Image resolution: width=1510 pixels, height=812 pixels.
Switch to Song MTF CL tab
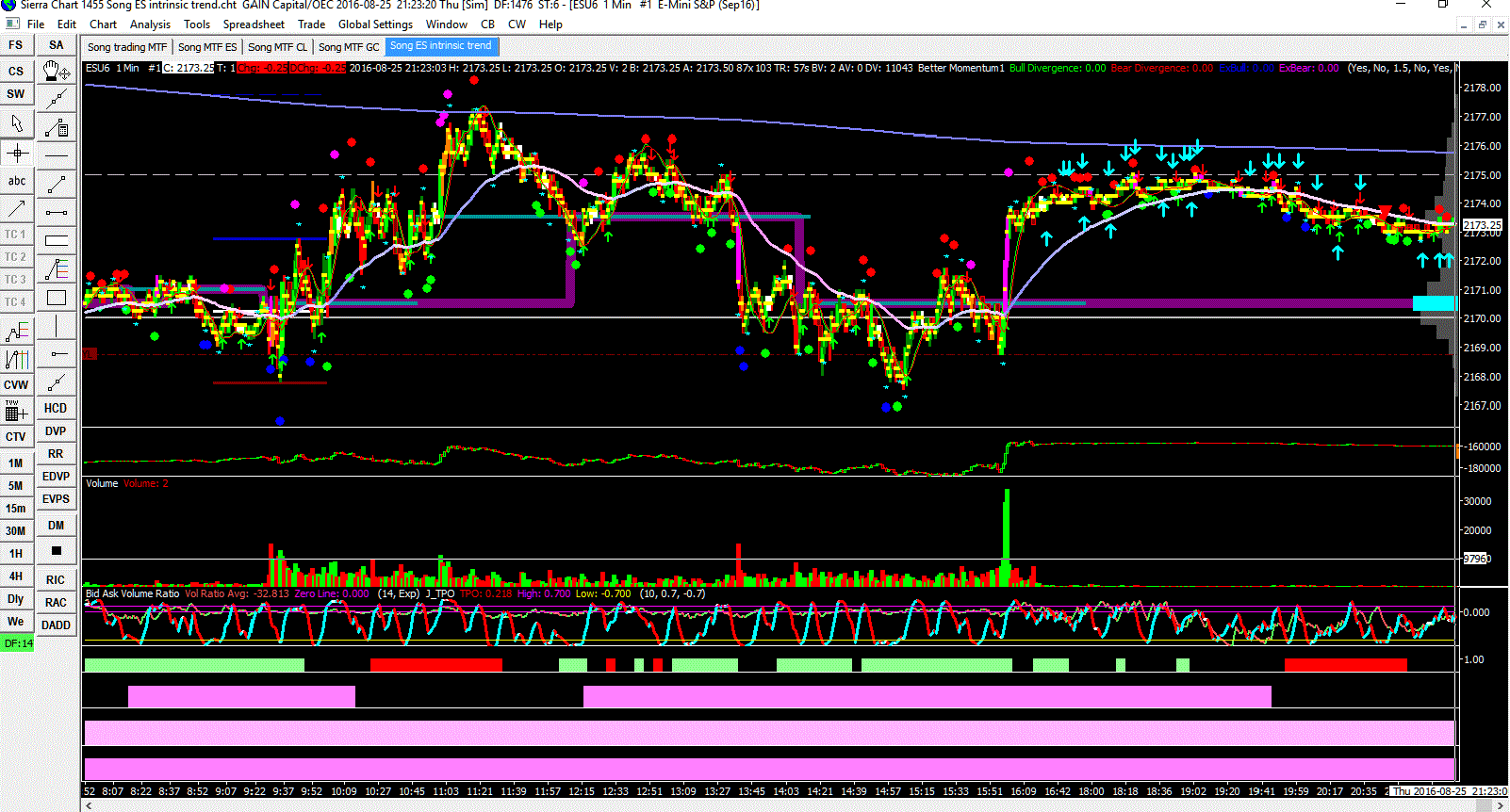click(x=277, y=47)
